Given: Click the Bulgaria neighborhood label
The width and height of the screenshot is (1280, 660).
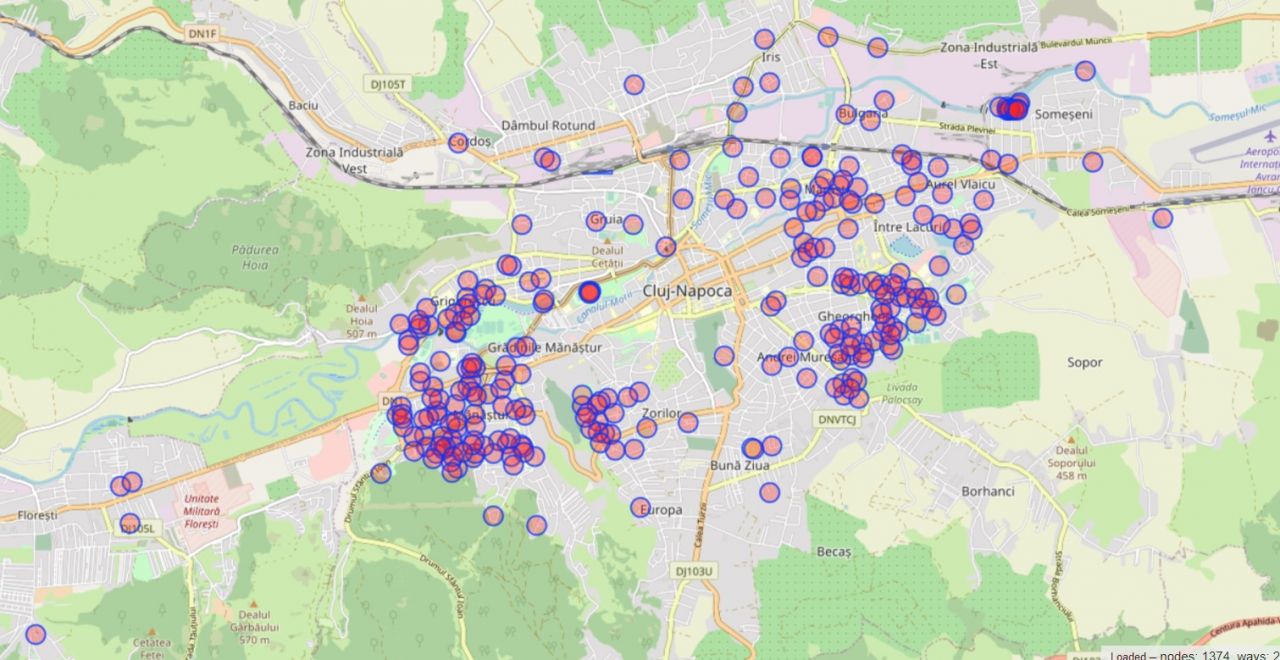Looking at the screenshot, I should (x=864, y=114).
